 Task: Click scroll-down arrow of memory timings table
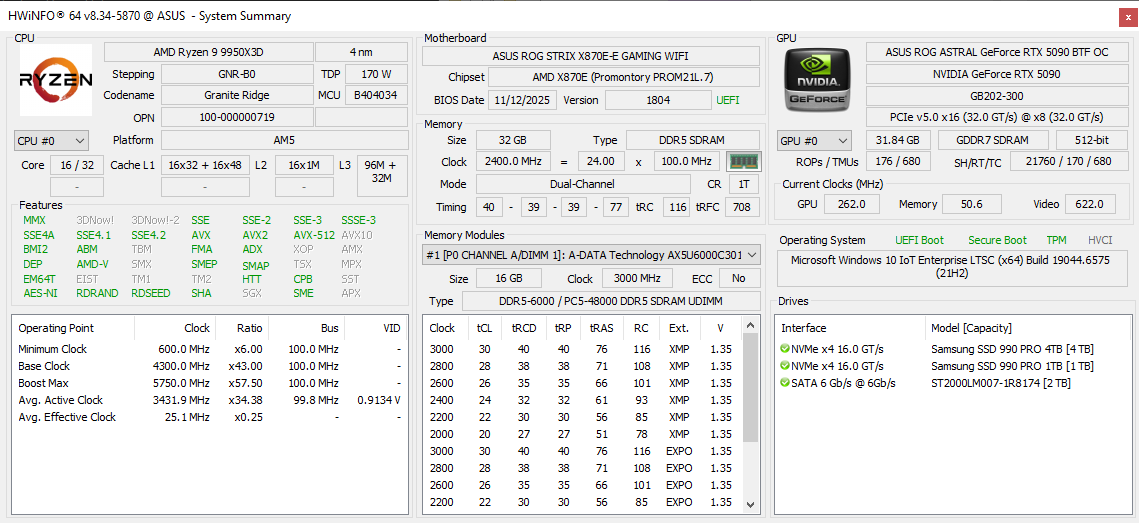coord(750,504)
